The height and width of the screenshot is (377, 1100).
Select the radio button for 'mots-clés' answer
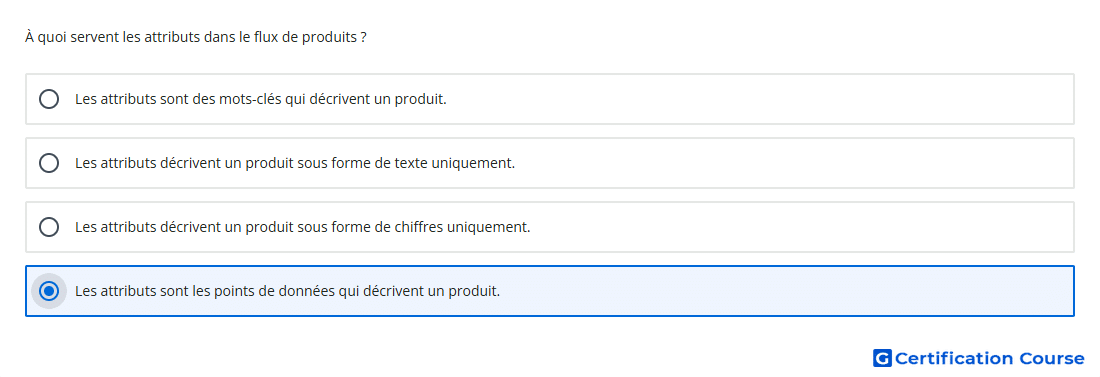click(49, 99)
